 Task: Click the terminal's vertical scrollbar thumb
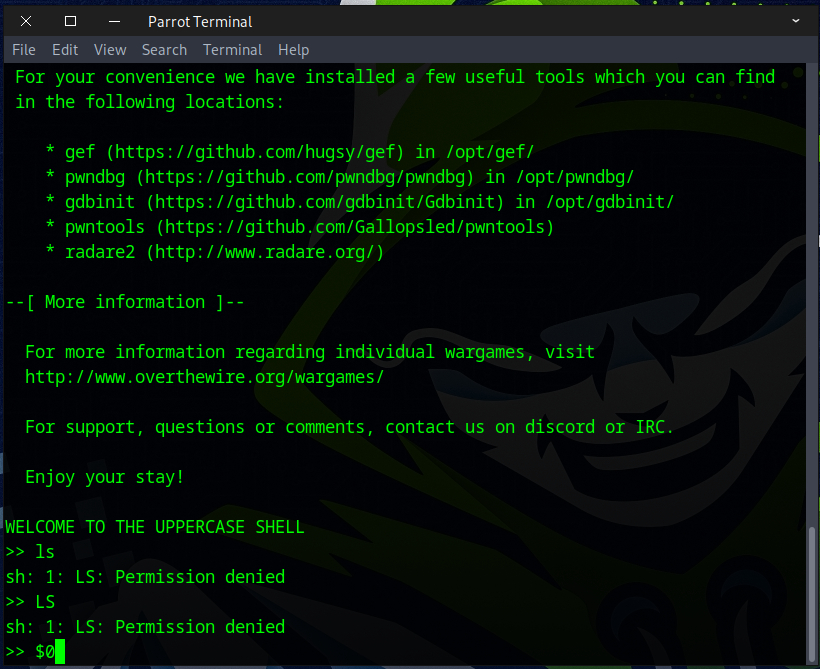click(812, 595)
